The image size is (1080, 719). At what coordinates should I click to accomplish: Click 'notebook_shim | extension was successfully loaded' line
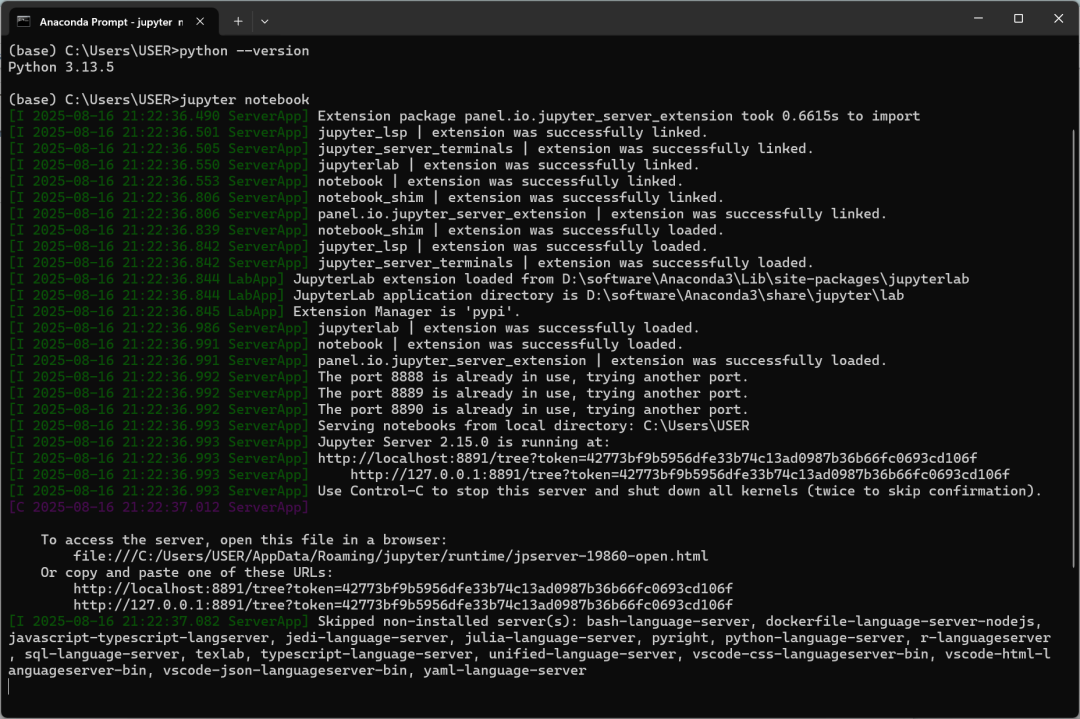pyautogui.click(x=521, y=231)
